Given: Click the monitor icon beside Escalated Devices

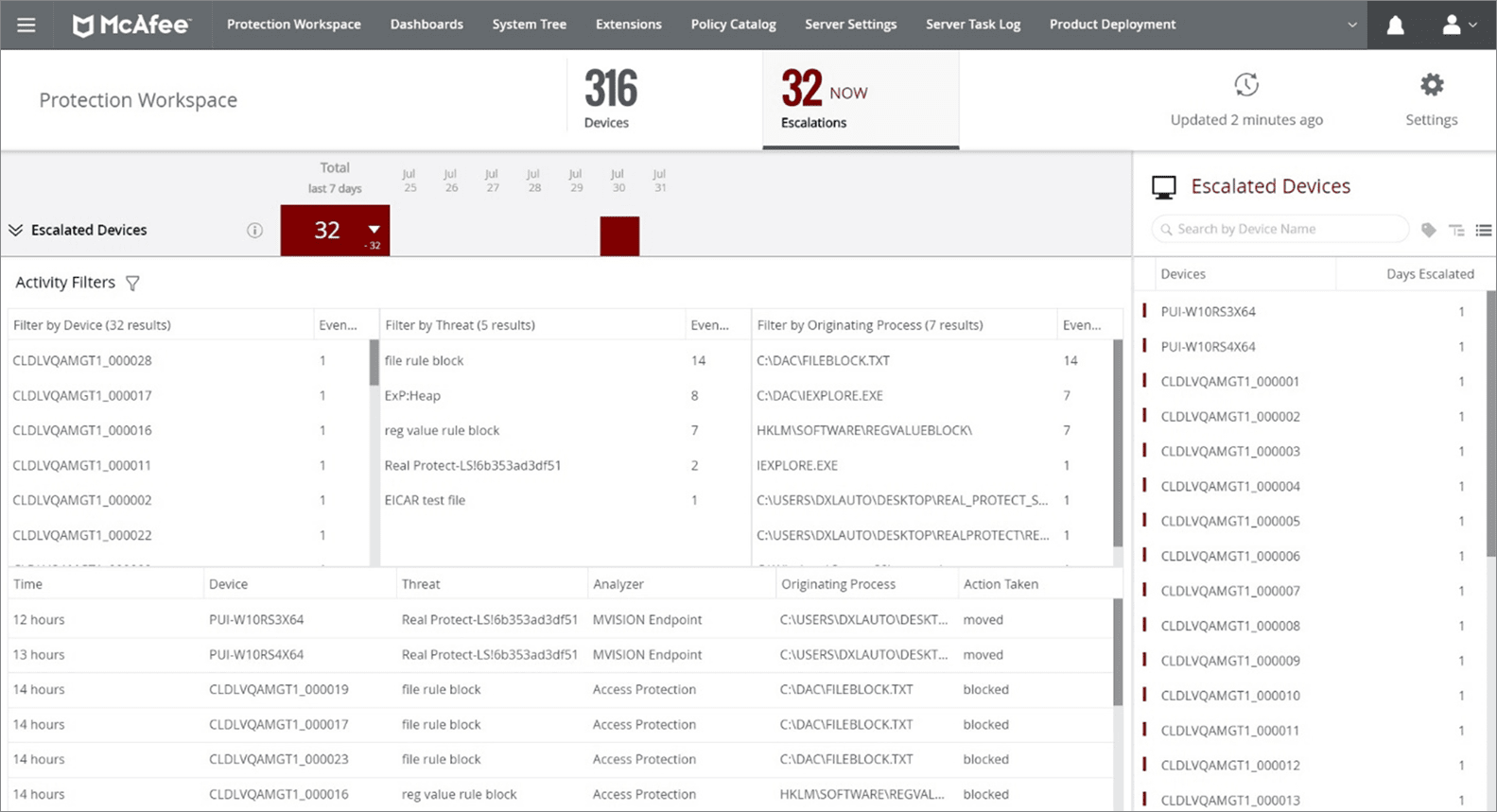Looking at the screenshot, I should coord(1164,187).
